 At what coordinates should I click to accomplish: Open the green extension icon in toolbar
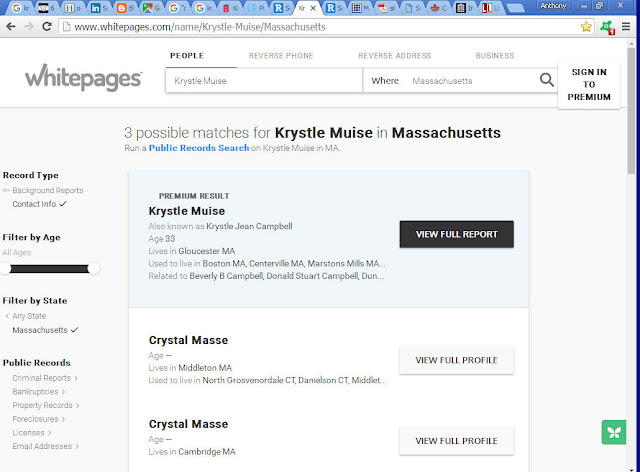point(607,27)
